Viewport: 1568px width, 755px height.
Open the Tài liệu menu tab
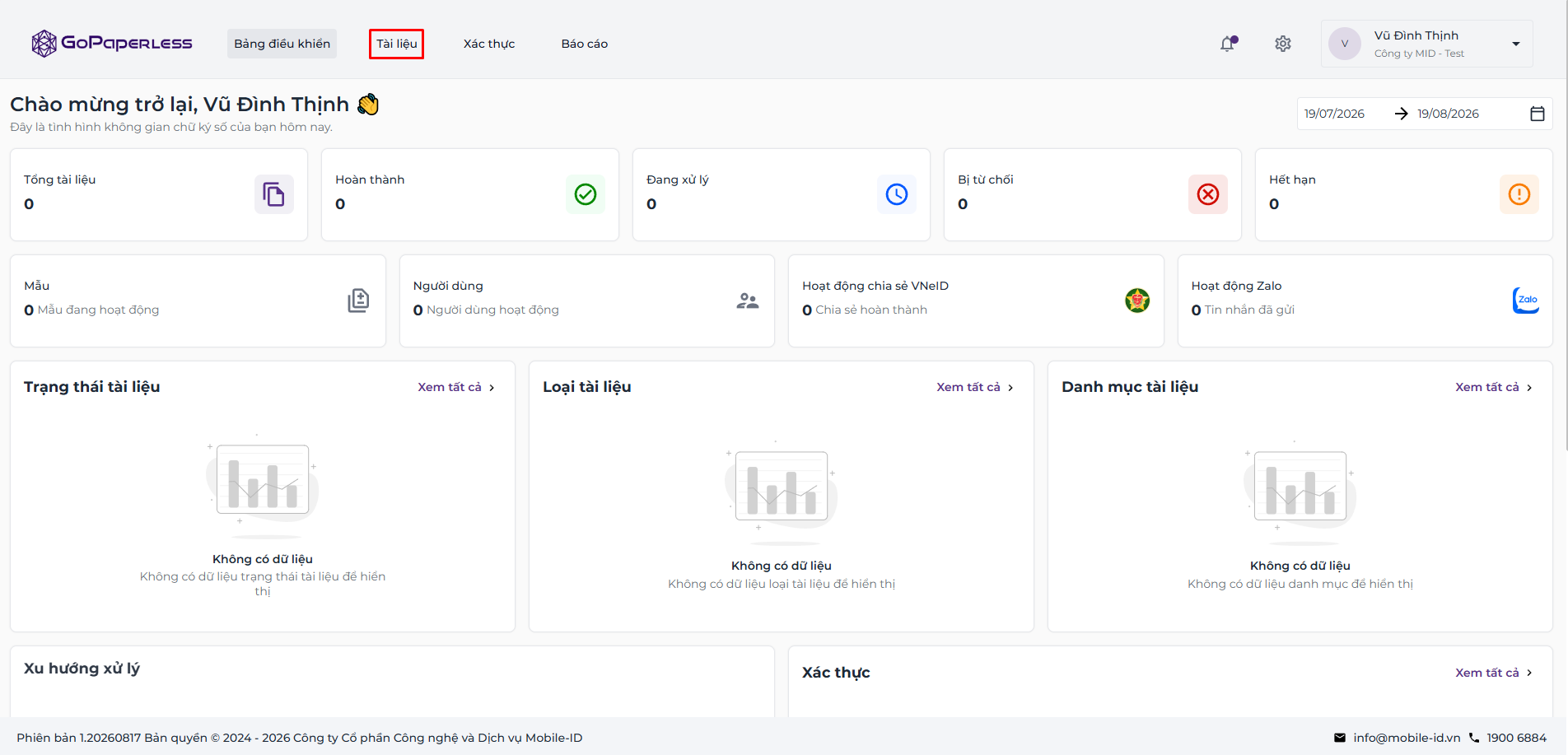click(397, 44)
